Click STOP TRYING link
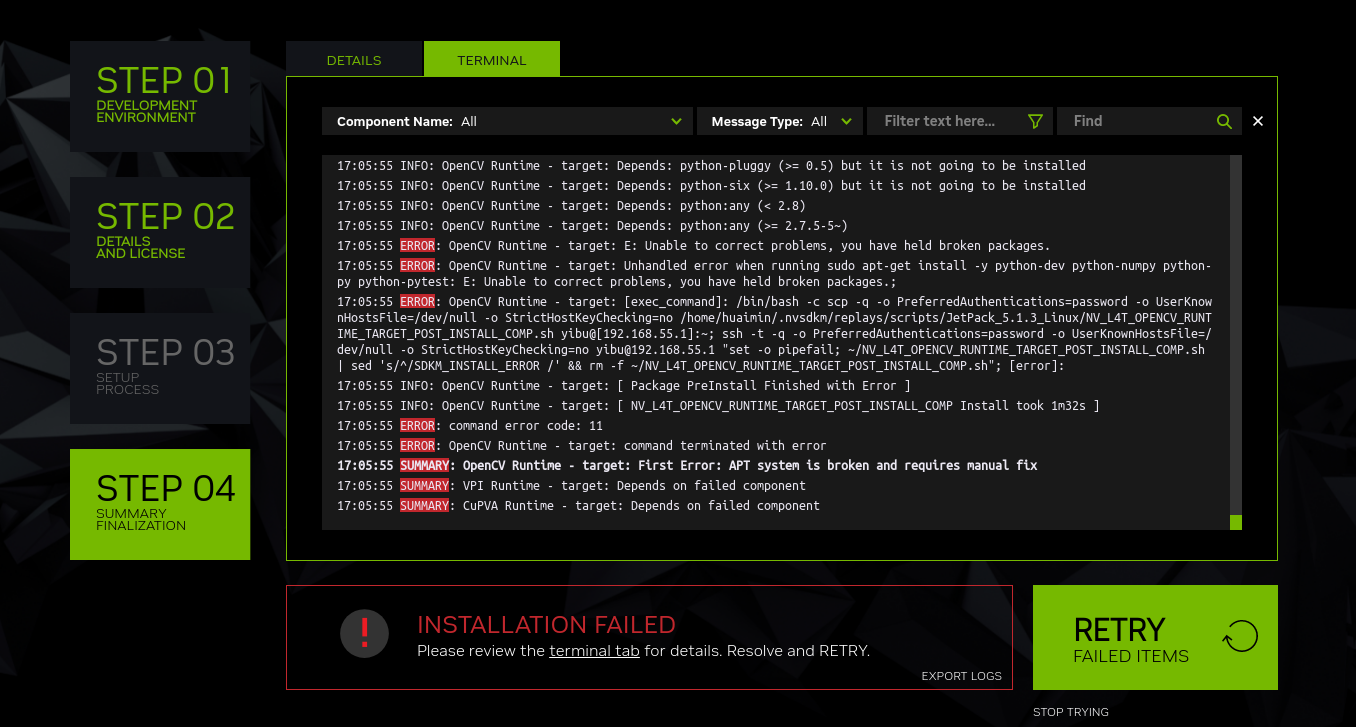This screenshot has height=727, width=1356. 1071,712
